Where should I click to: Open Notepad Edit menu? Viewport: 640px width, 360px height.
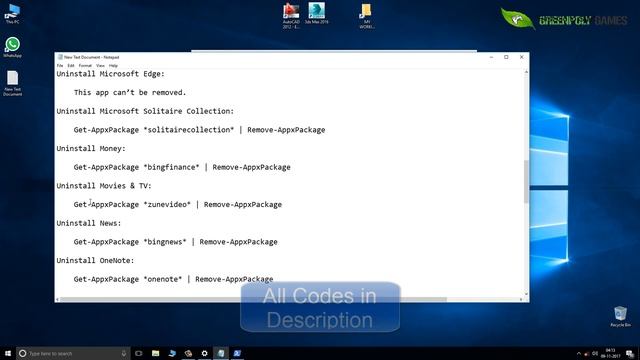pos(71,66)
